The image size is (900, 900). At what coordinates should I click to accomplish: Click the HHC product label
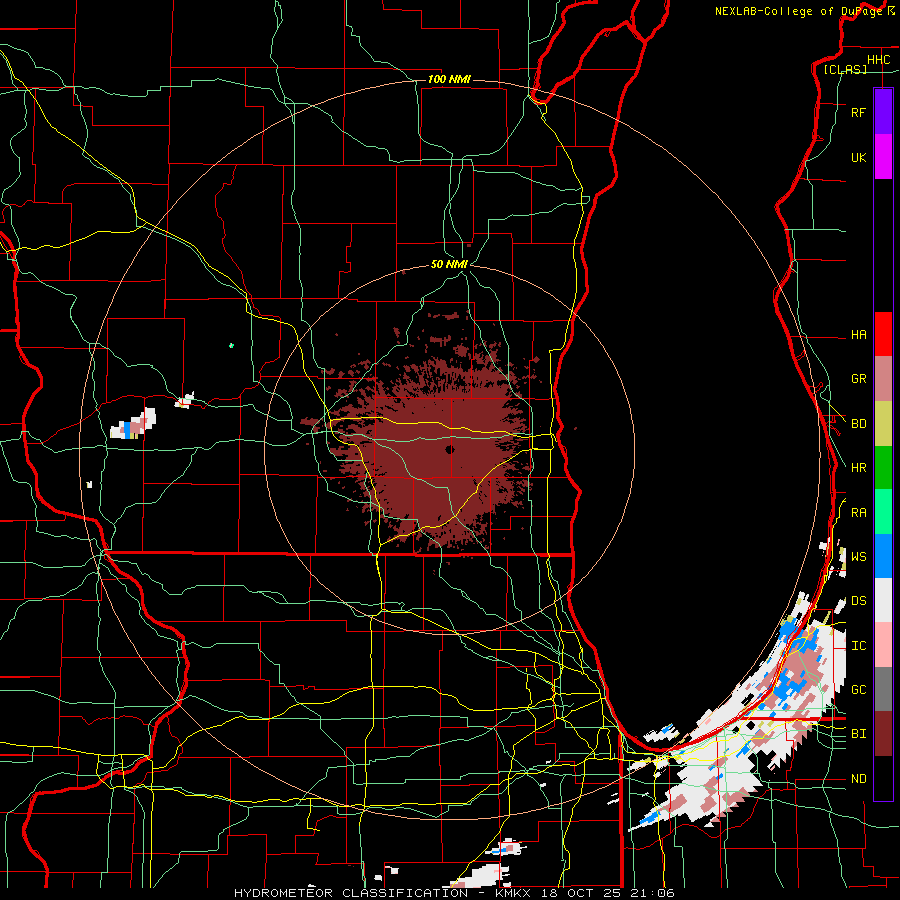pos(878,60)
